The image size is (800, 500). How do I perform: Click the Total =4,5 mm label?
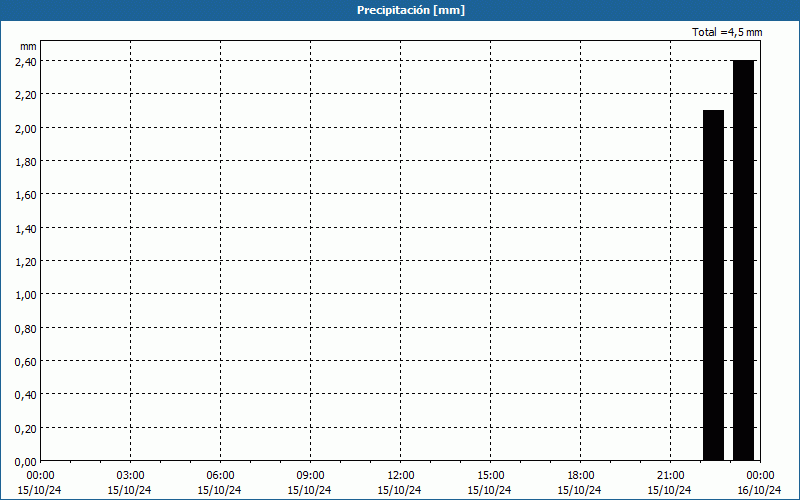tap(727, 32)
